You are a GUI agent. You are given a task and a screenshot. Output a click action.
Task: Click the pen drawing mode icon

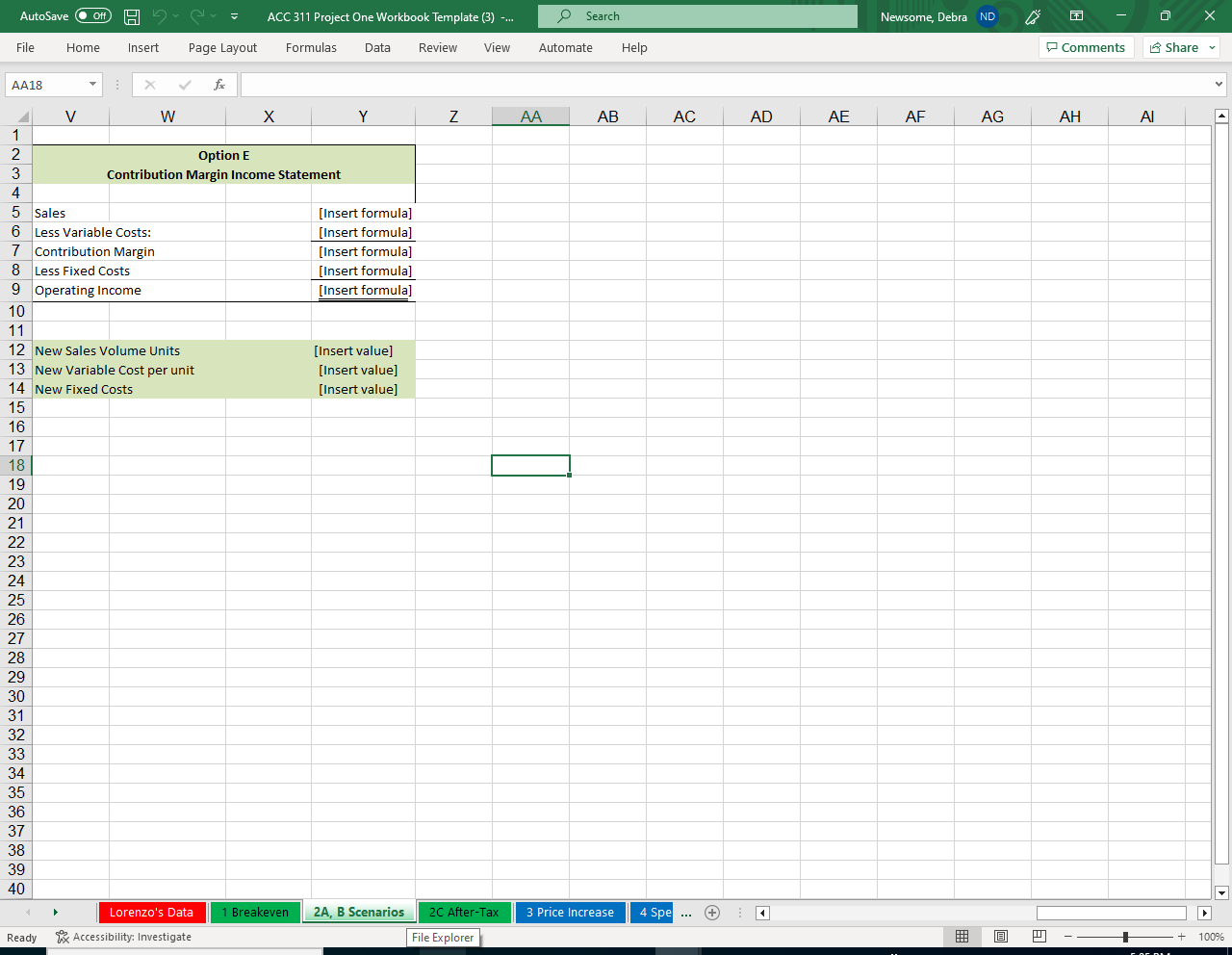(x=1033, y=16)
